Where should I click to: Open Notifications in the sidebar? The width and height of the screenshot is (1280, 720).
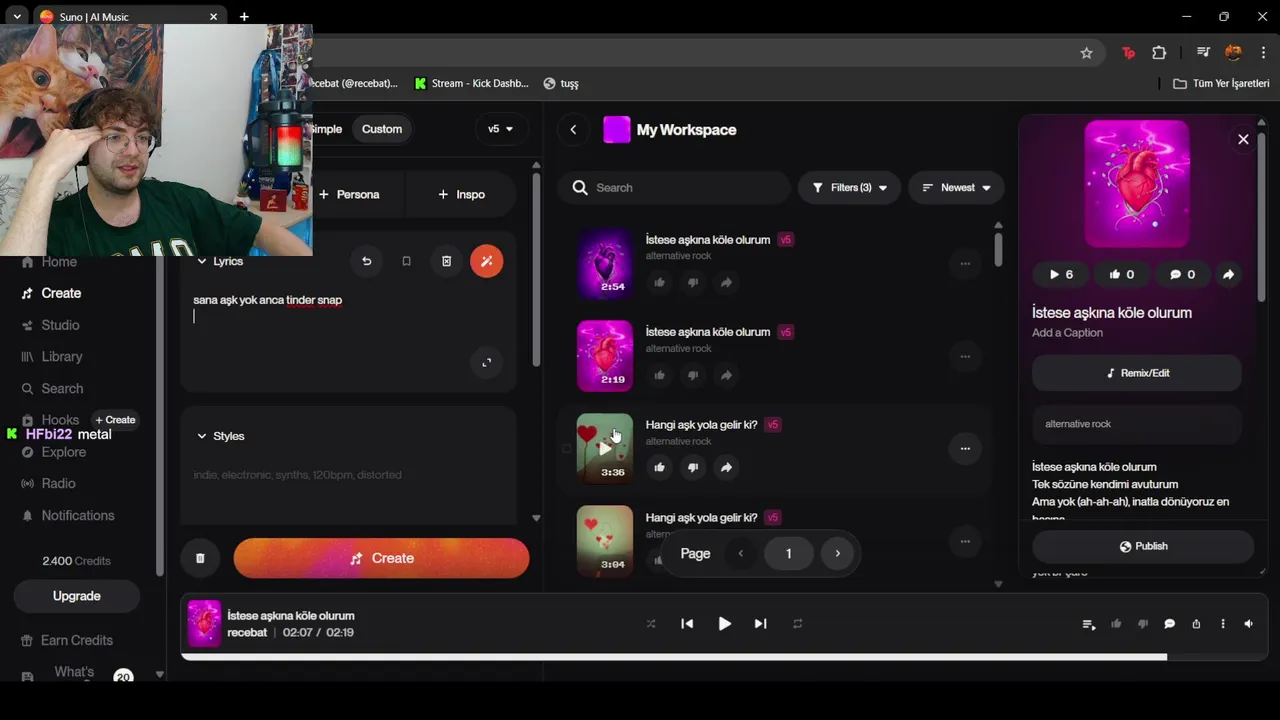click(68, 515)
